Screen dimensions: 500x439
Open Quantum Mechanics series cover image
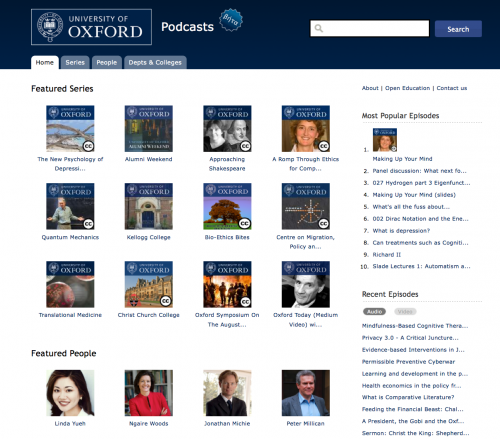[70, 206]
